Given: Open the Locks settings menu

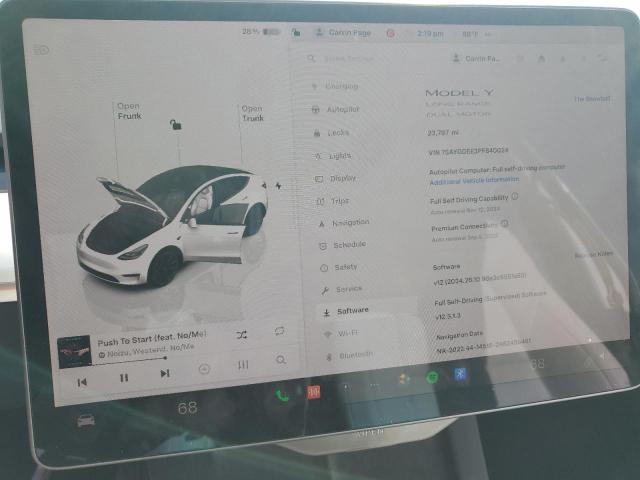Looking at the screenshot, I should click(x=331, y=133).
